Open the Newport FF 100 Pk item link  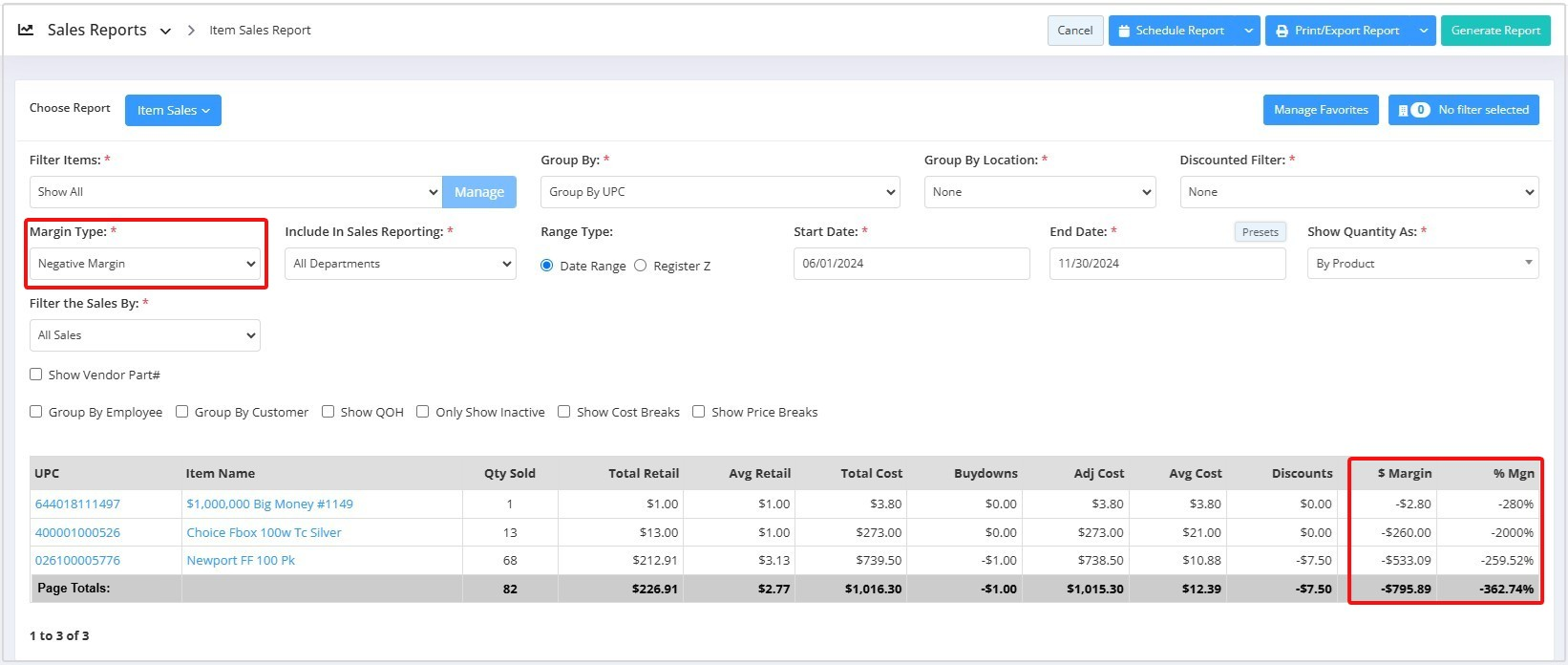[241, 561]
